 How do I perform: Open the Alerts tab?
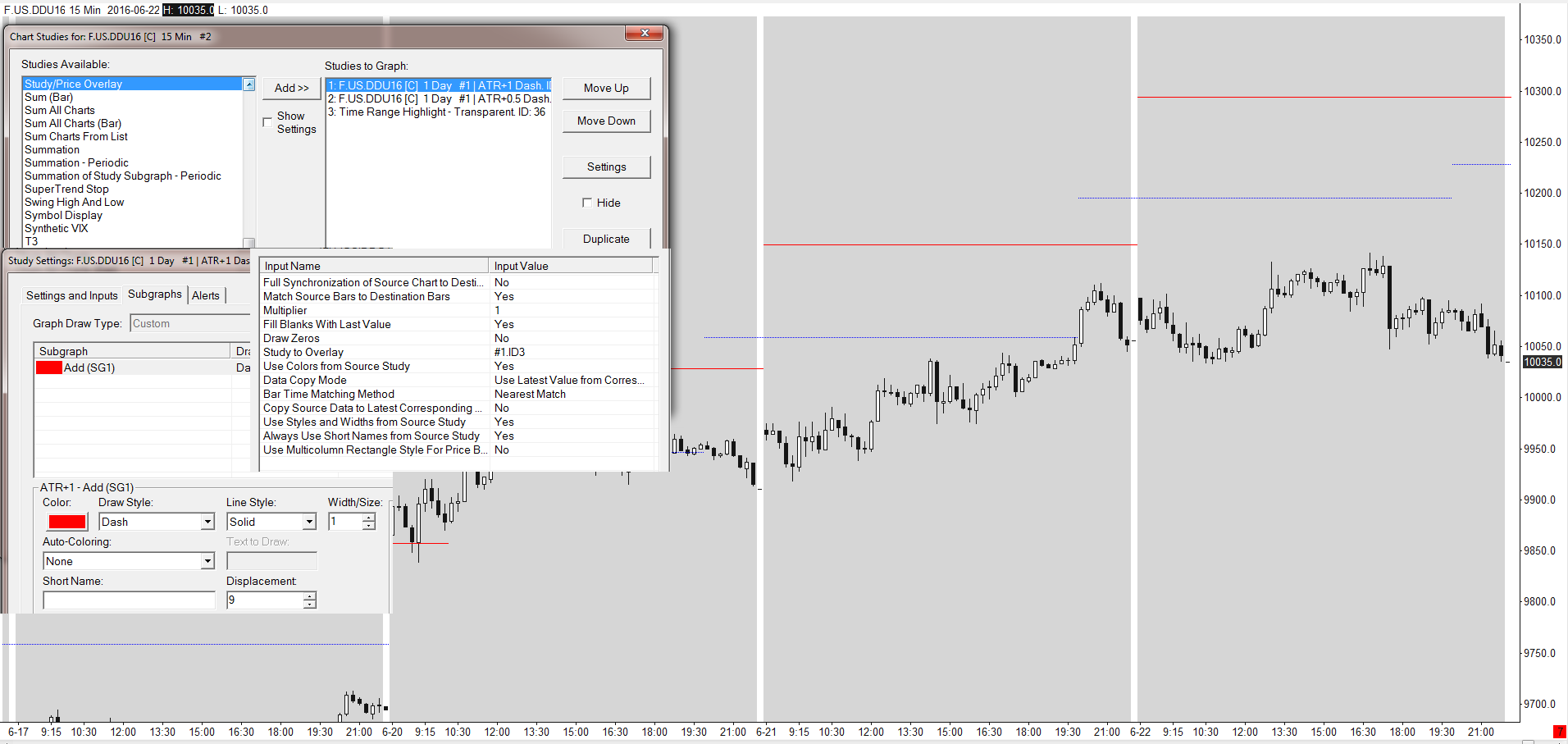click(x=206, y=295)
